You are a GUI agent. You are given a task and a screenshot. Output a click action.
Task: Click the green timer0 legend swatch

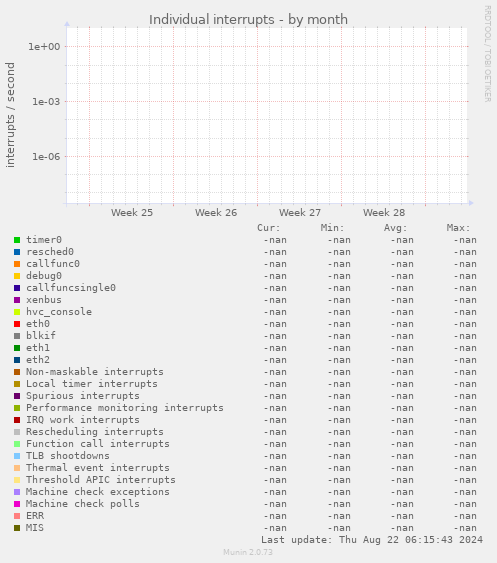tap(17, 240)
